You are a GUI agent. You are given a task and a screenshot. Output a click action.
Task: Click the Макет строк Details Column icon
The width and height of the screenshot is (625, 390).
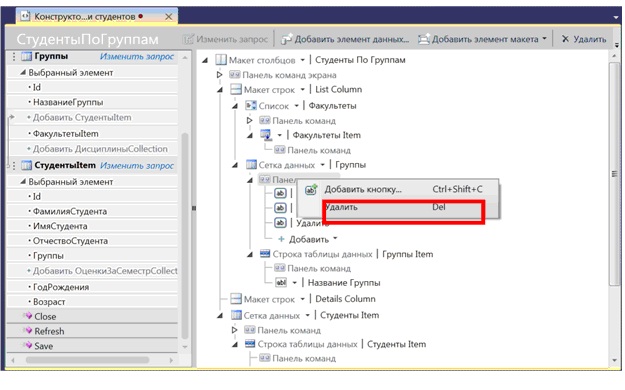point(236,299)
